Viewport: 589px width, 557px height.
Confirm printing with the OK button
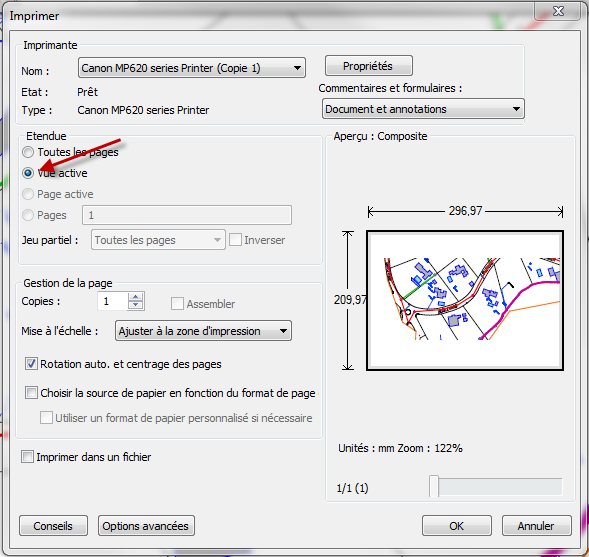[x=456, y=526]
